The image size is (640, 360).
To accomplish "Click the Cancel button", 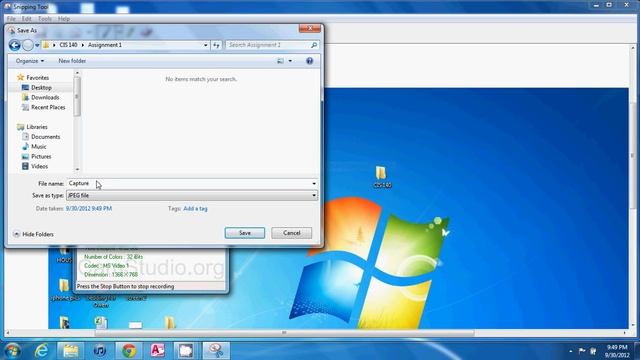I will [291, 233].
